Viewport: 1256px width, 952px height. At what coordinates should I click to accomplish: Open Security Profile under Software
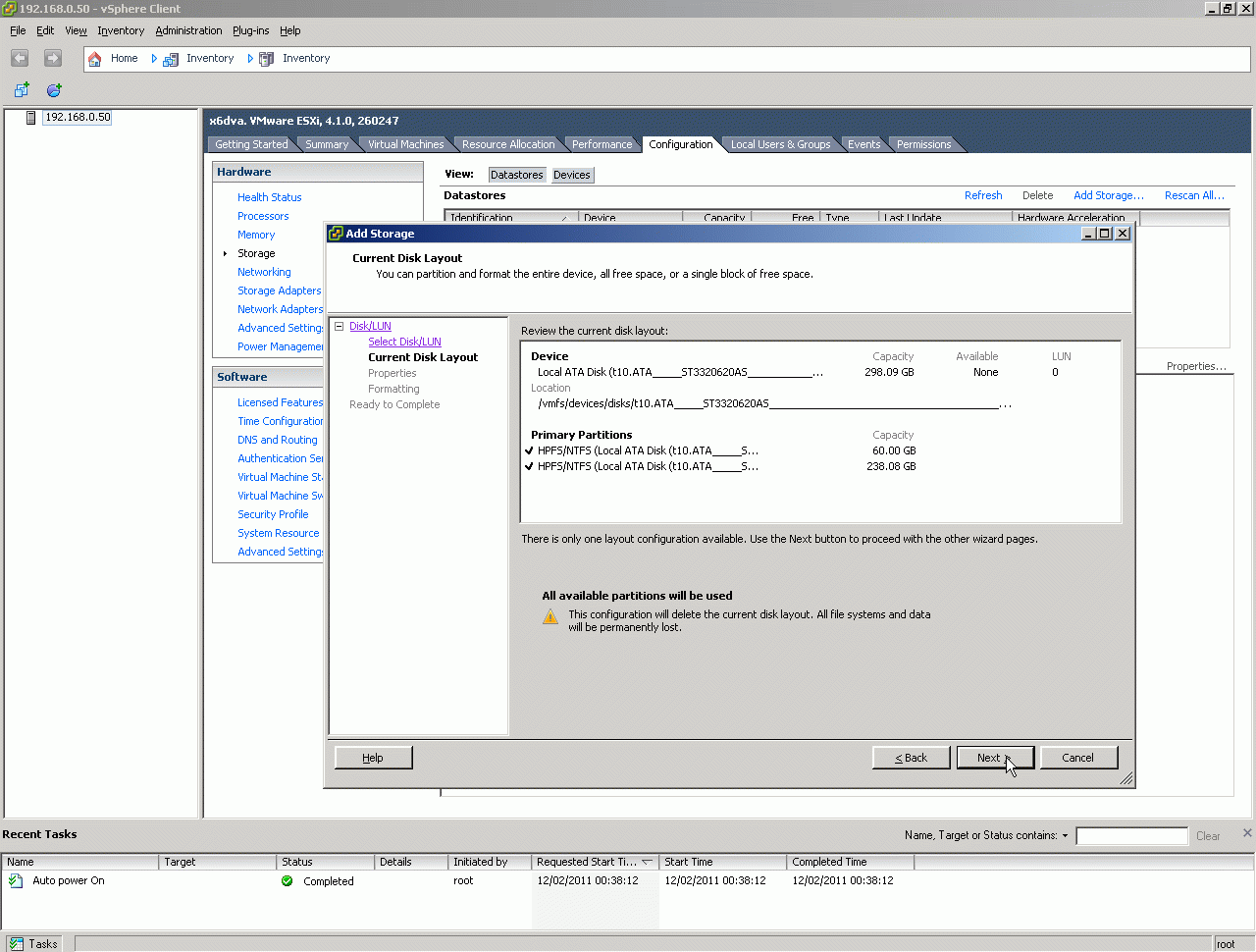pos(273,514)
